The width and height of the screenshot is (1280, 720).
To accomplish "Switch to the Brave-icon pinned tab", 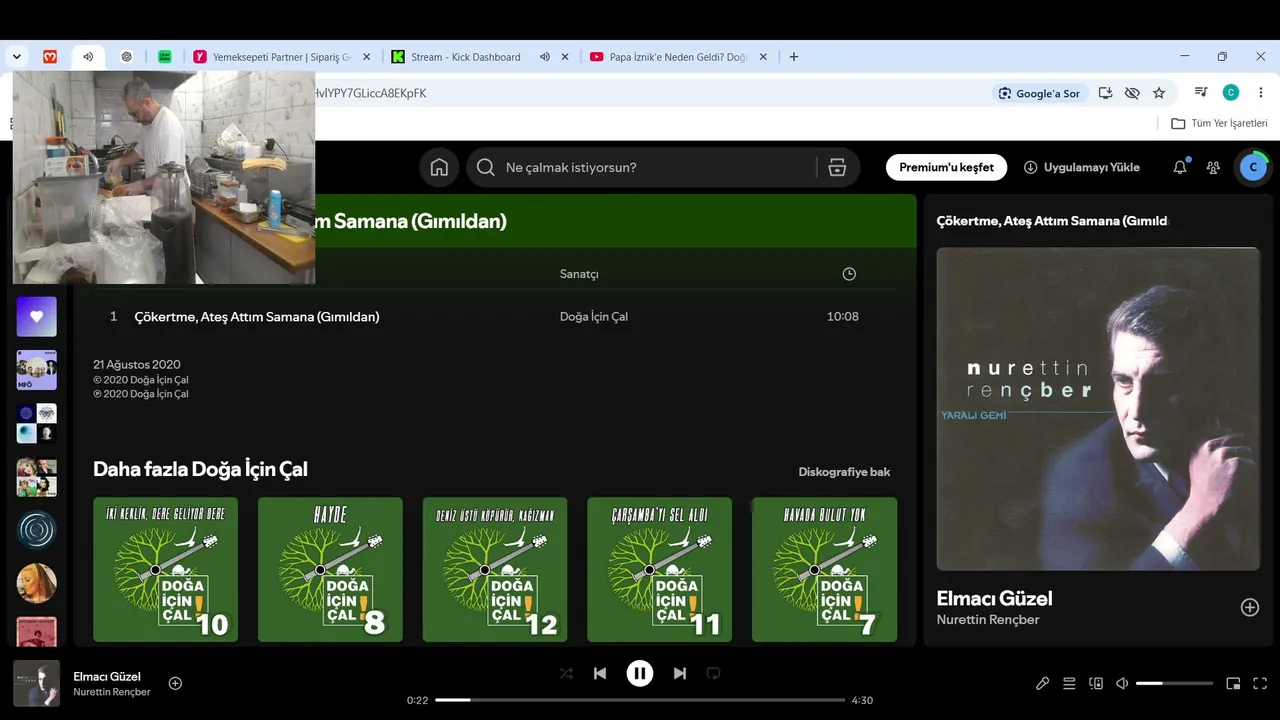I will (50, 57).
